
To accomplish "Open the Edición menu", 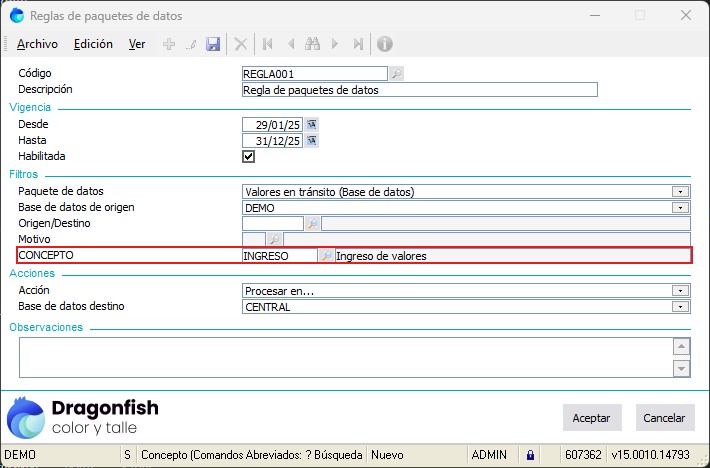I will (x=93, y=44).
